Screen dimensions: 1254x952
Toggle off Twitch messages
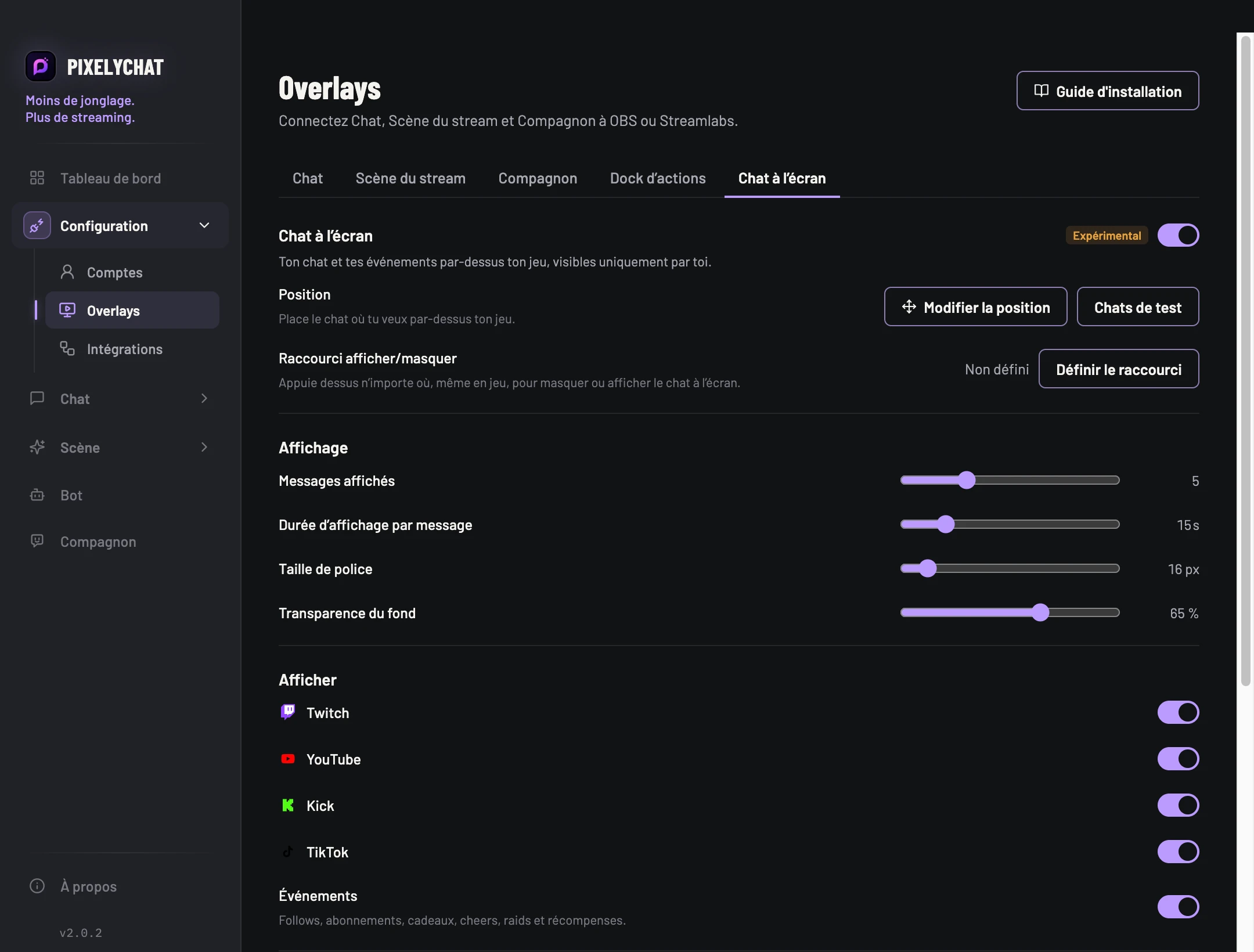(1178, 712)
